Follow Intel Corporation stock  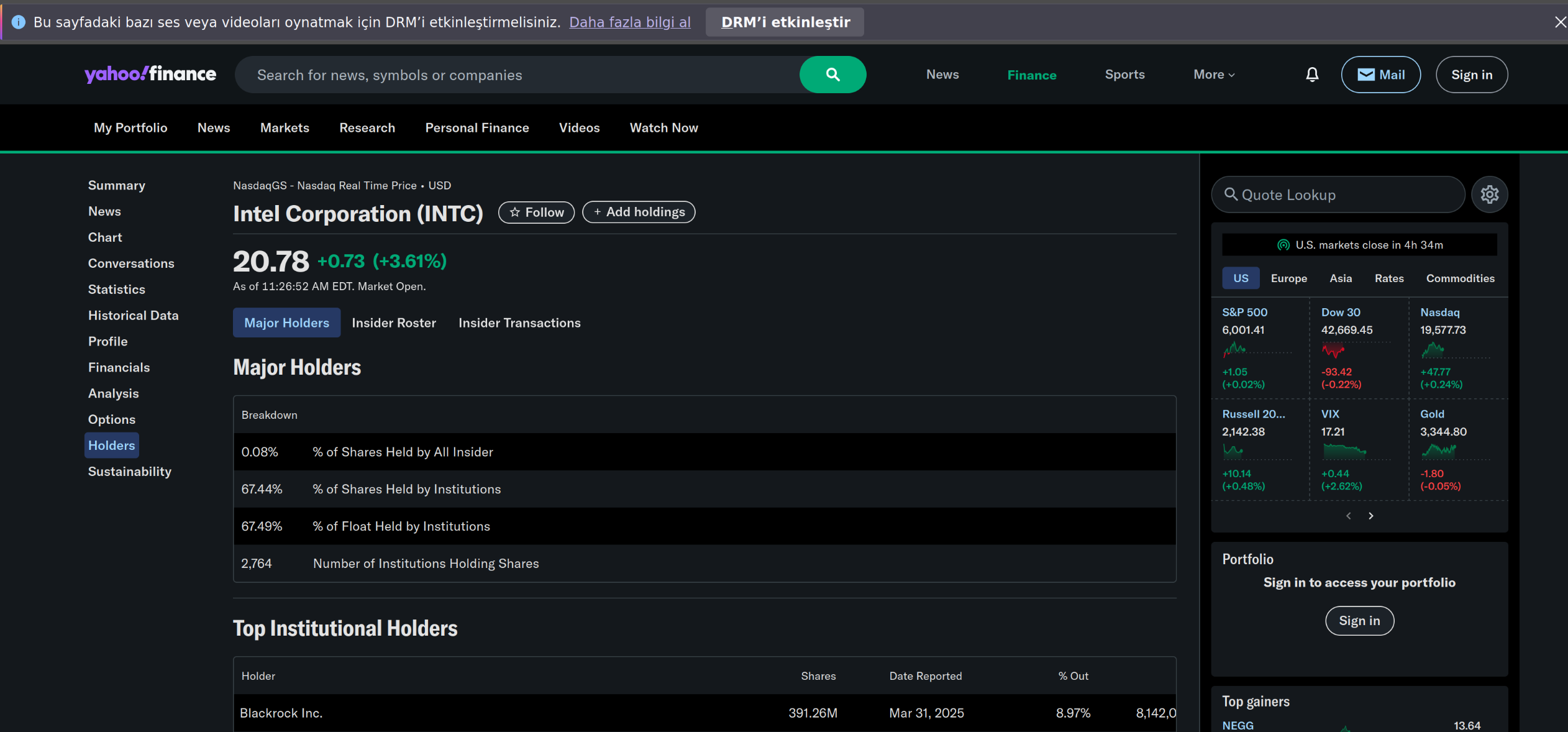coord(536,213)
